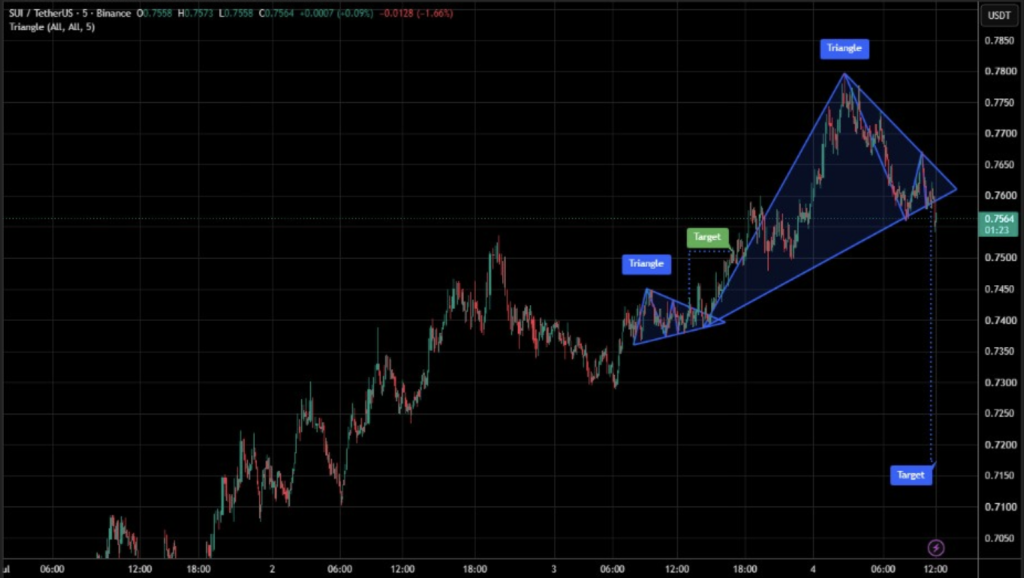Screen dimensions: 1024x578
Task: Click the 0.7650 price axis label
Action: (1000, 165)
